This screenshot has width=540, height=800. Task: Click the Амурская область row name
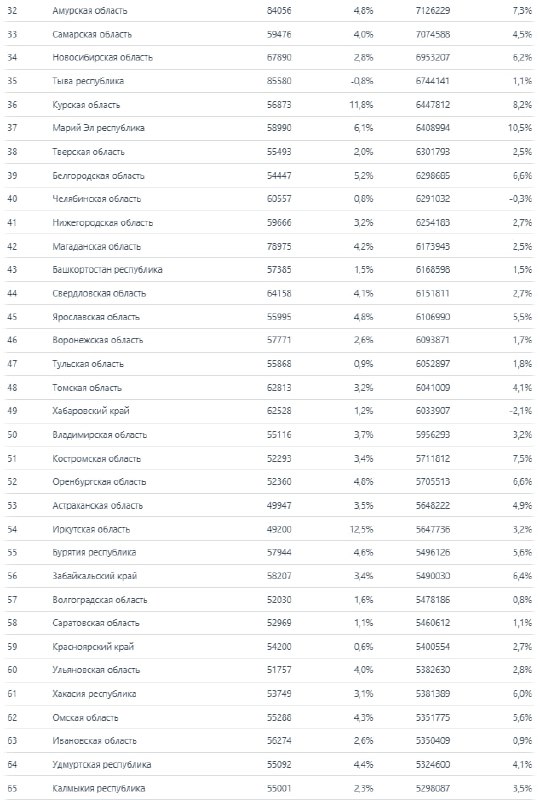[x=89, y=11]
